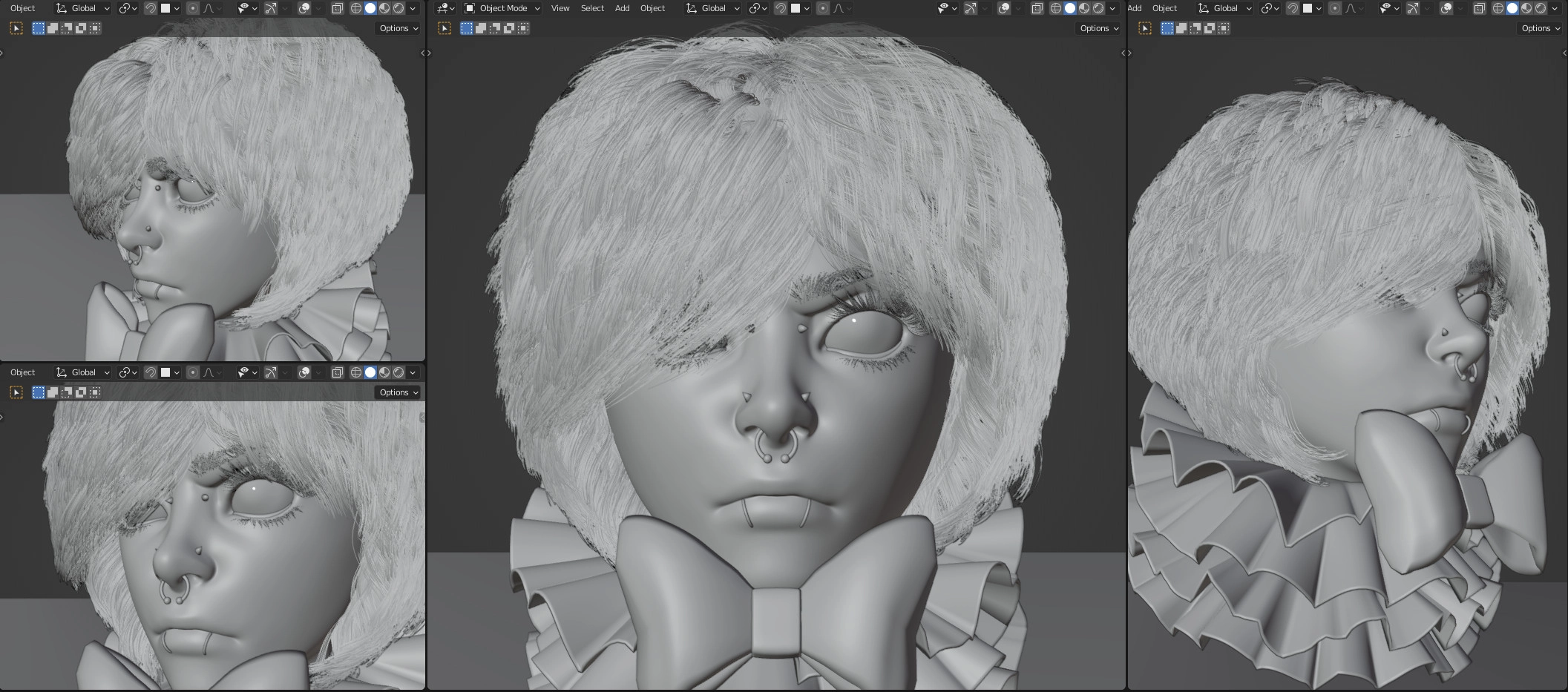Screen dimensions: 1568x692
Task: Choose Intersect selection mode in right viewport
Action: click(1224, 28)
